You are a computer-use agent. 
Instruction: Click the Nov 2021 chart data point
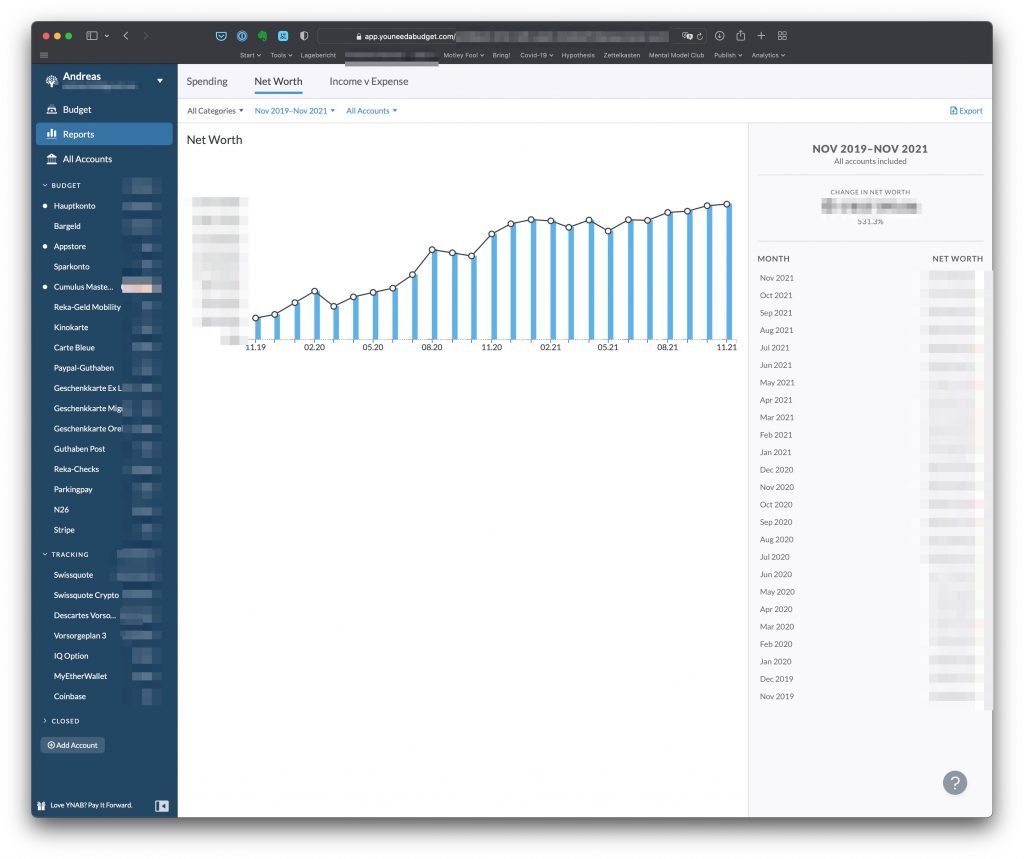click(727, 204)
